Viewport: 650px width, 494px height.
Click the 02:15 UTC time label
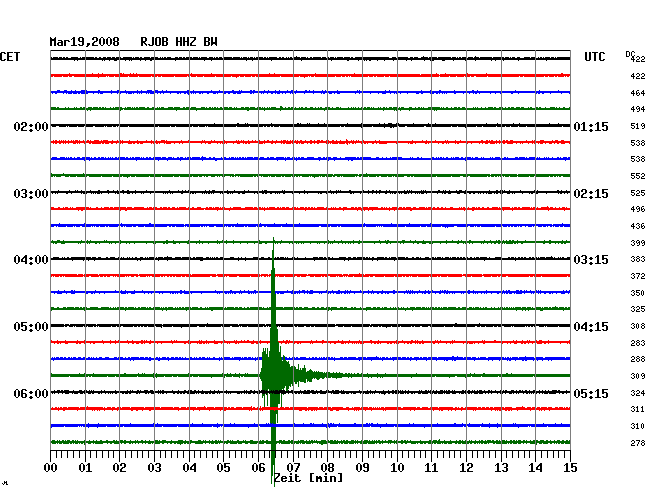(x=591, y=194)
